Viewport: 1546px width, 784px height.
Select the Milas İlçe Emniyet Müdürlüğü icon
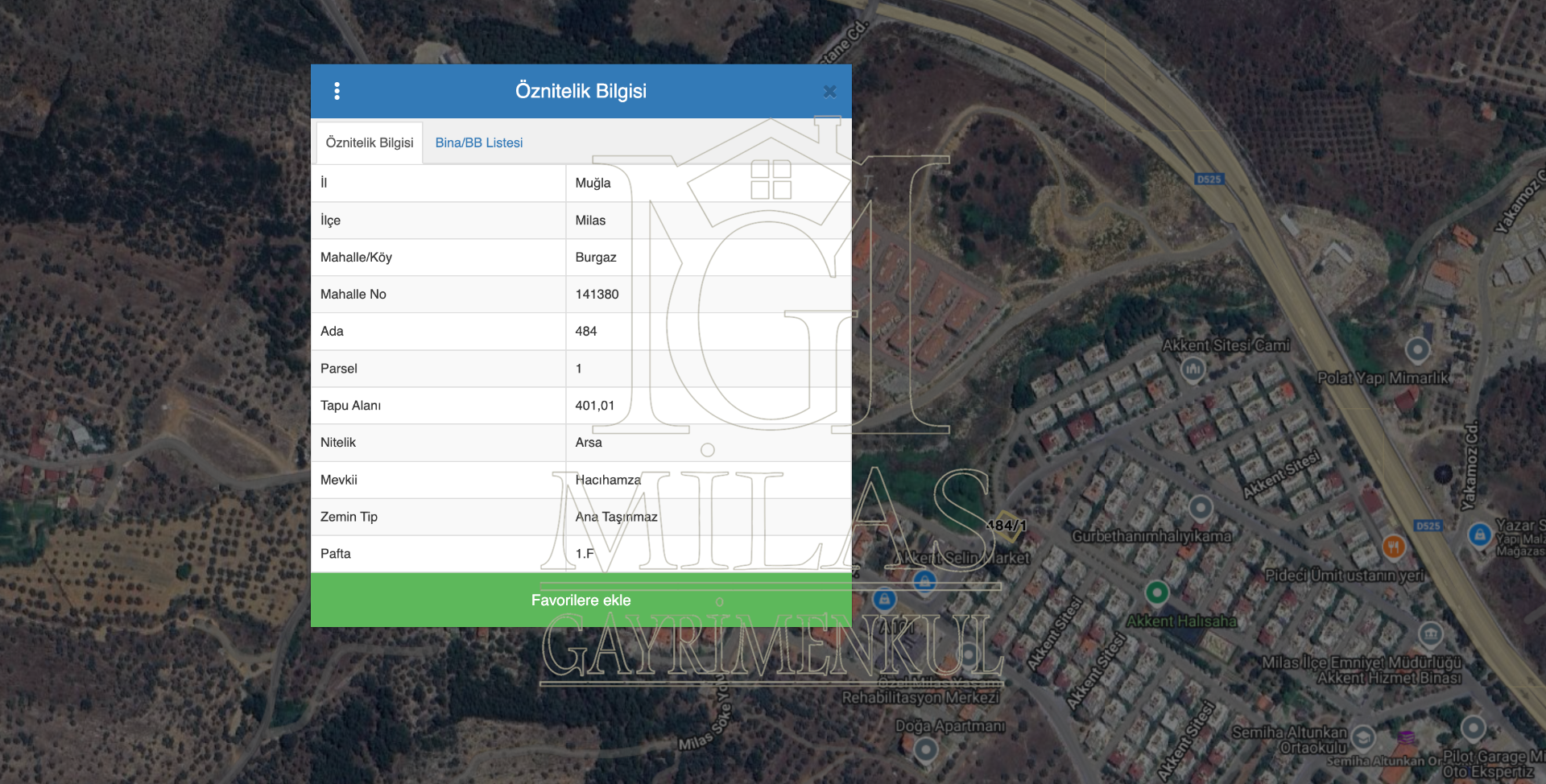pyautogui.click(x=1430, y=634)
